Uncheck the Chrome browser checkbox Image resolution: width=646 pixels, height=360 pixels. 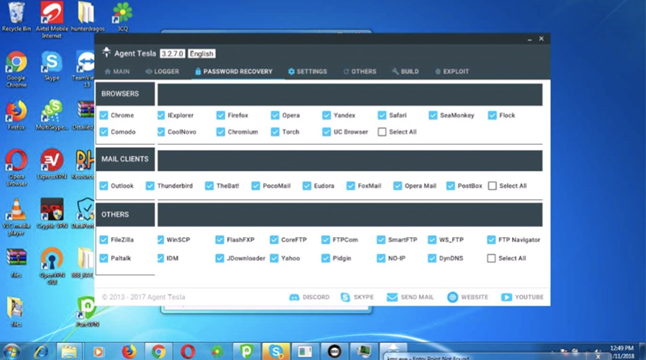(104, 115)
